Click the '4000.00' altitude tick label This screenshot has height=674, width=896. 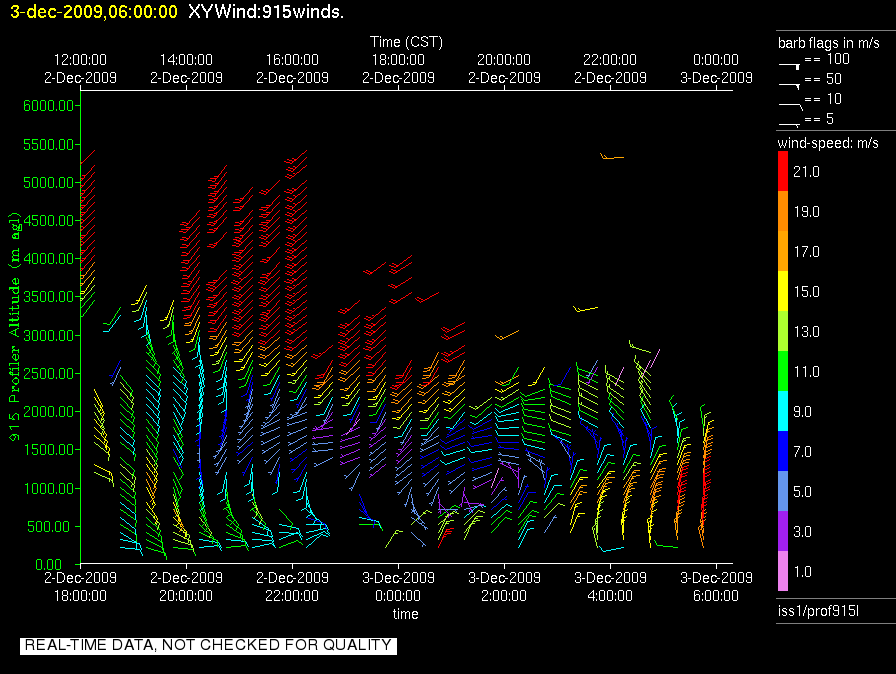(x=49, y=259)
